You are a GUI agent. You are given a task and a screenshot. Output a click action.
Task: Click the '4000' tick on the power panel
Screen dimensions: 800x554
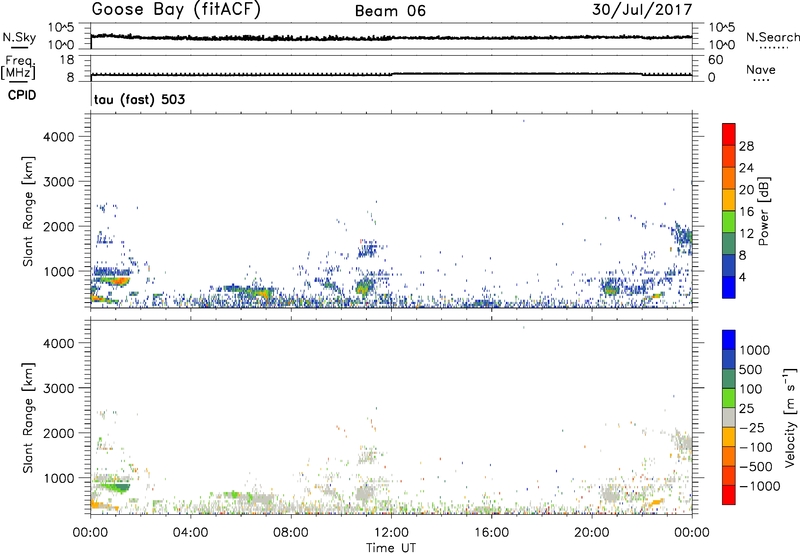point(58,137)
